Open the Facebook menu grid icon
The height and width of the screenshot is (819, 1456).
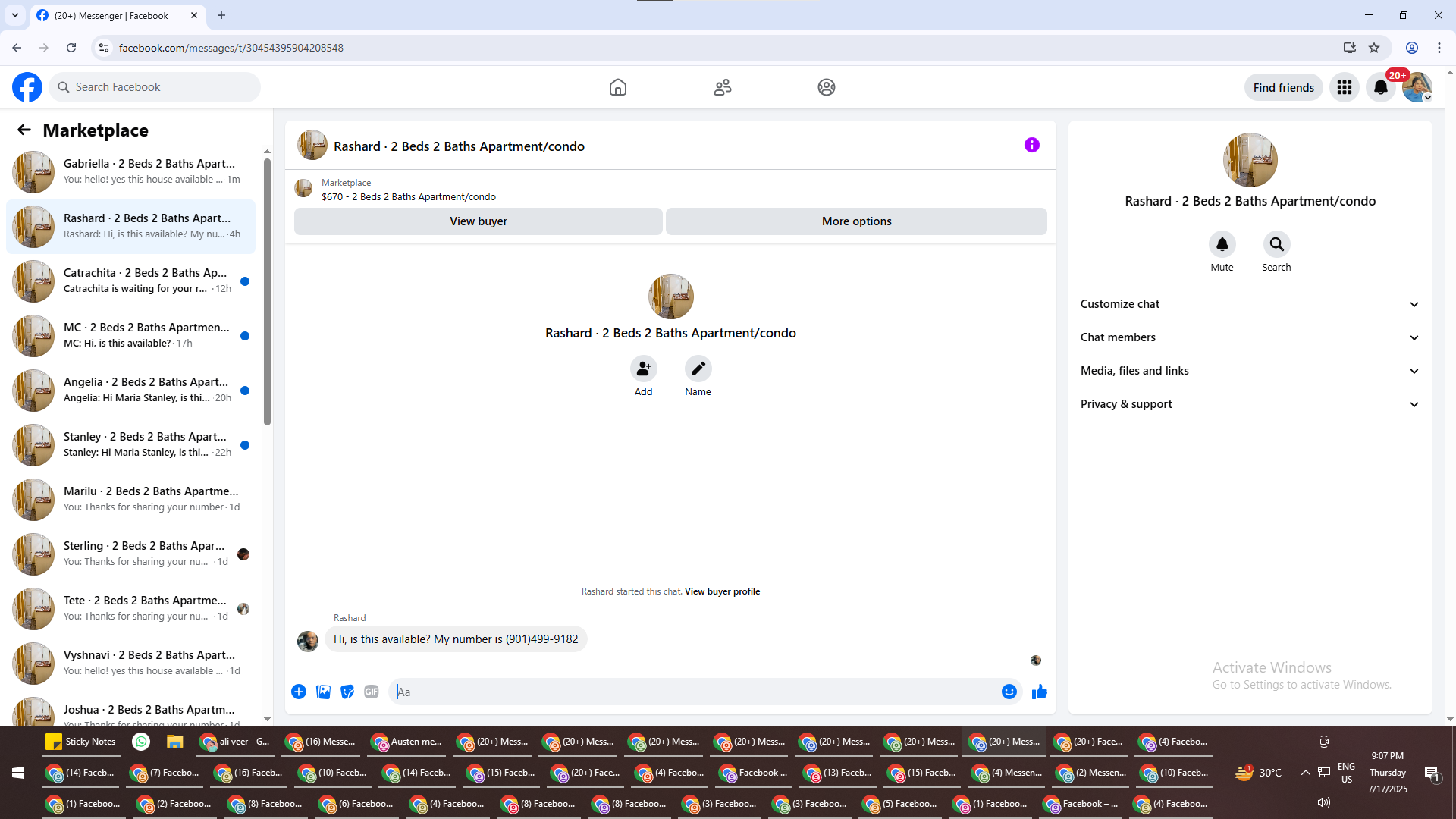click(x=1345, y=87)
